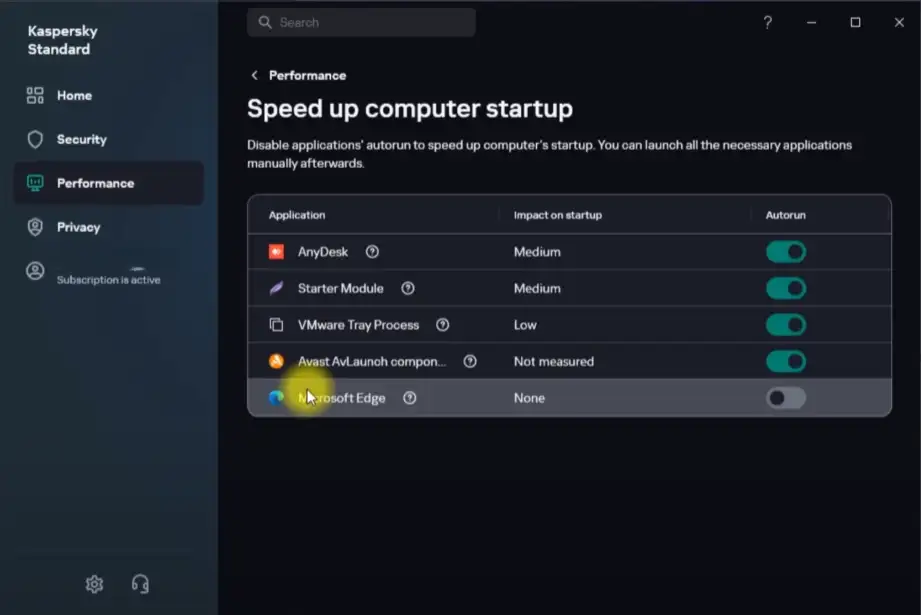The width and height of the screenshot is (921, 615).
Task: Click the AnyDesk application icon
Action: click(277, 252)
